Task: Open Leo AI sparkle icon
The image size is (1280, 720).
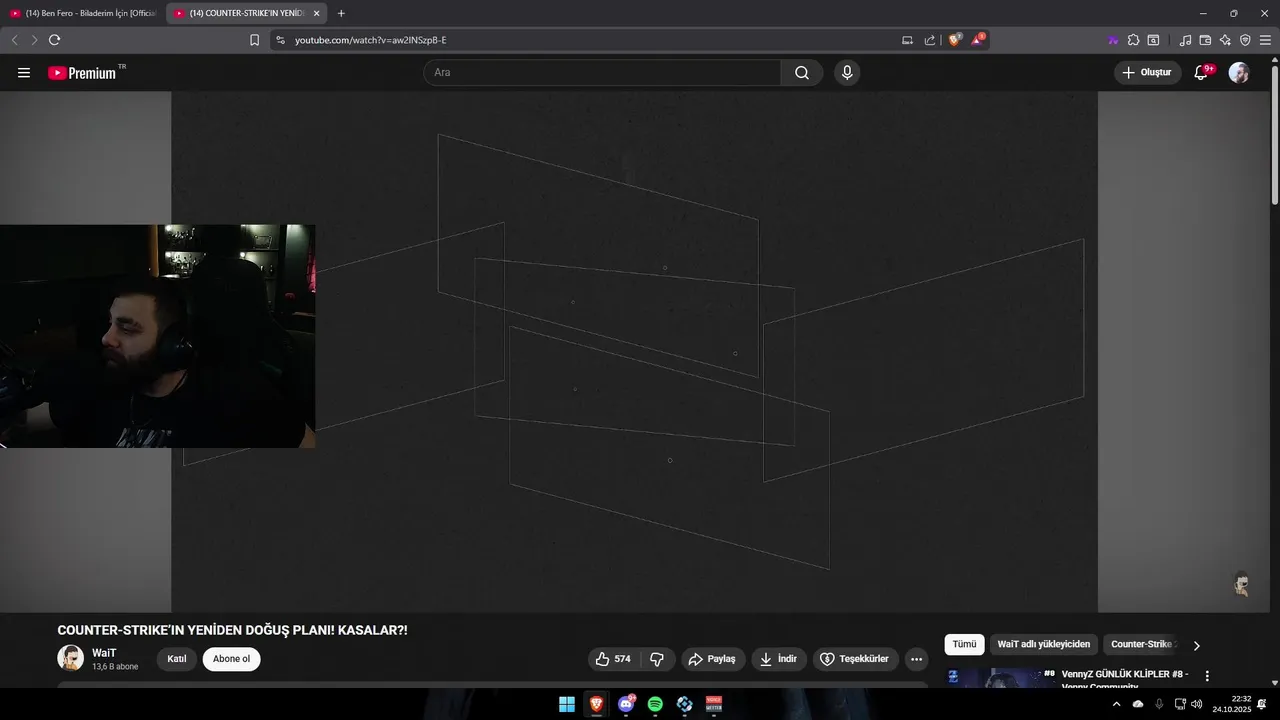Action: (1225, 40)
